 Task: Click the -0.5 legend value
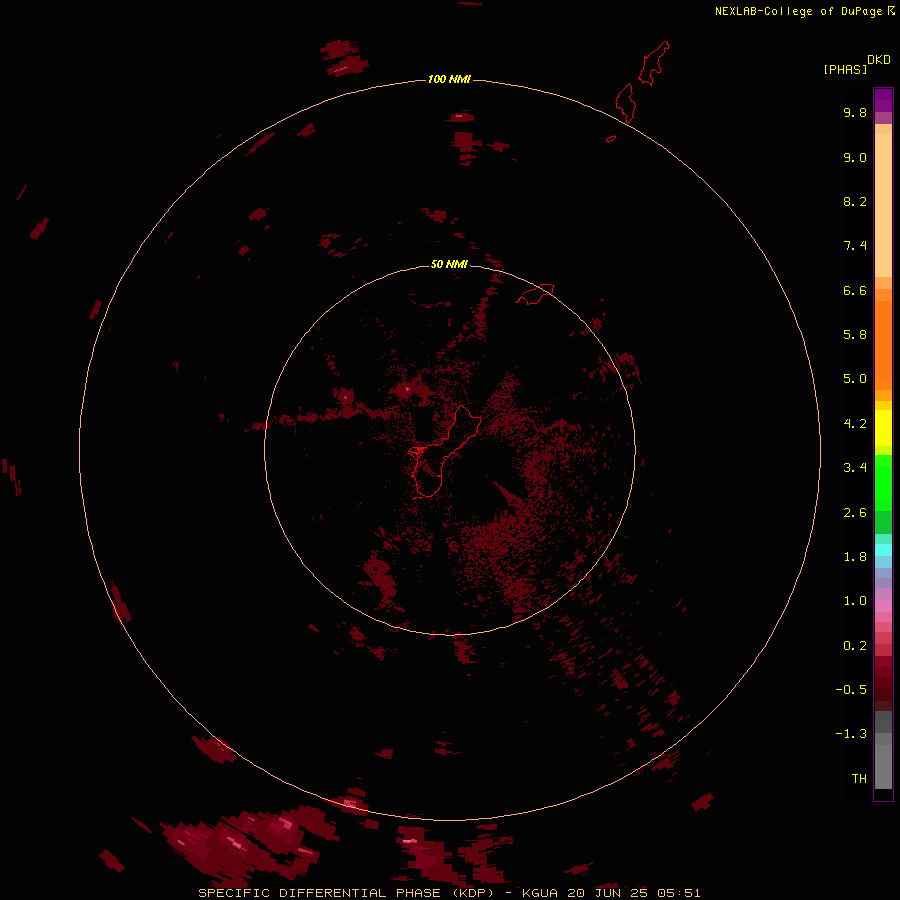851,690
